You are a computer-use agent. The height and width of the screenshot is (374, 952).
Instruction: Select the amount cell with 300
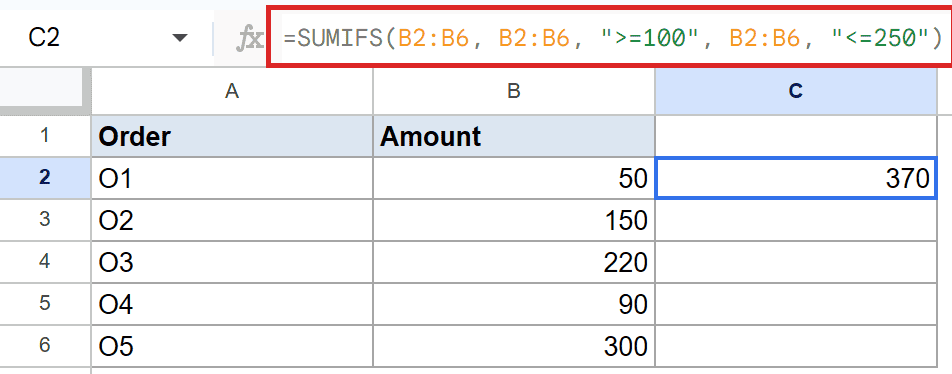point(514,345)
